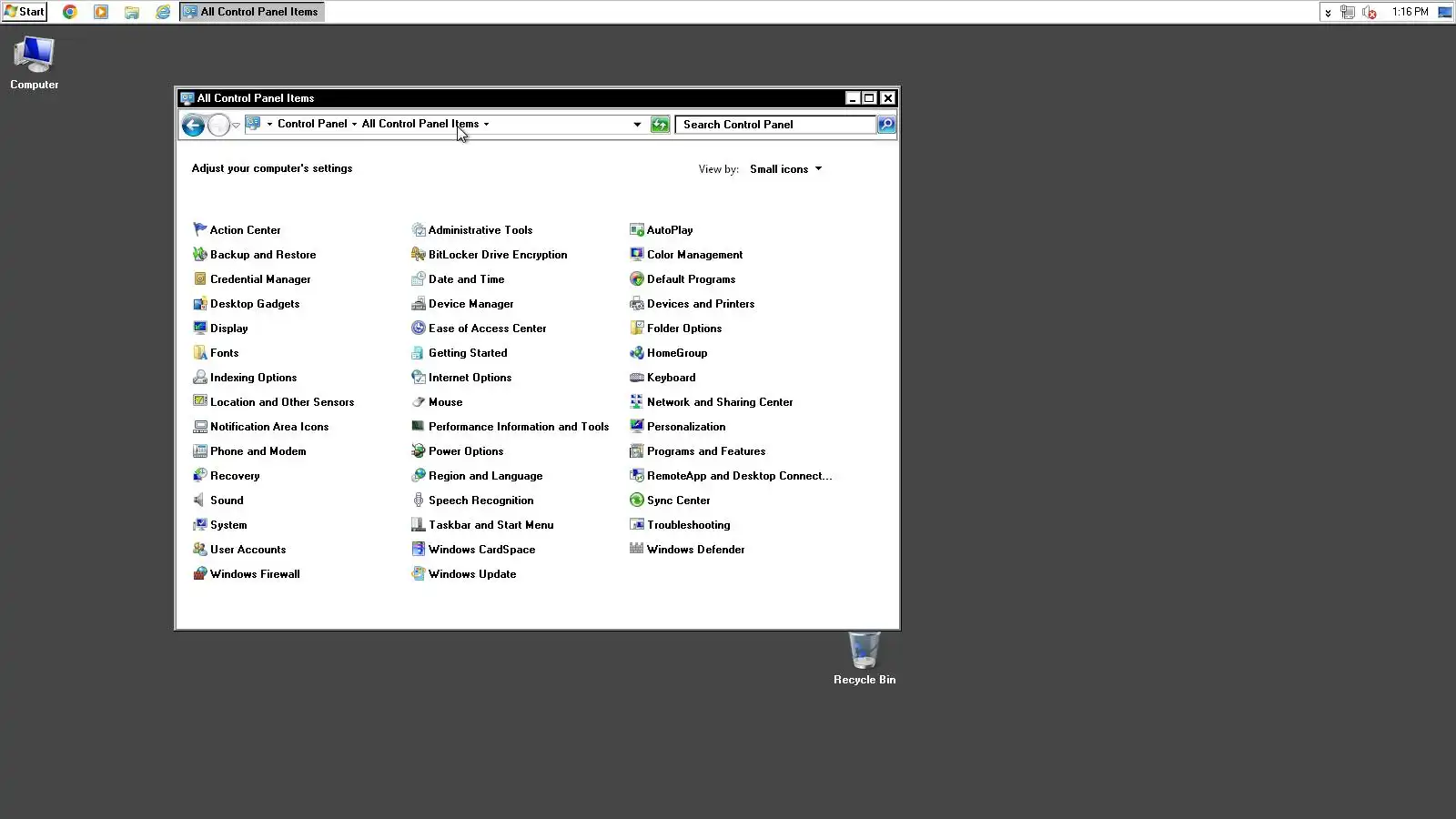Image resolution: width=1456 pixels, height=819 pixels.
Task: Open the Network and Sharing Center link
Action: [720, 401]
